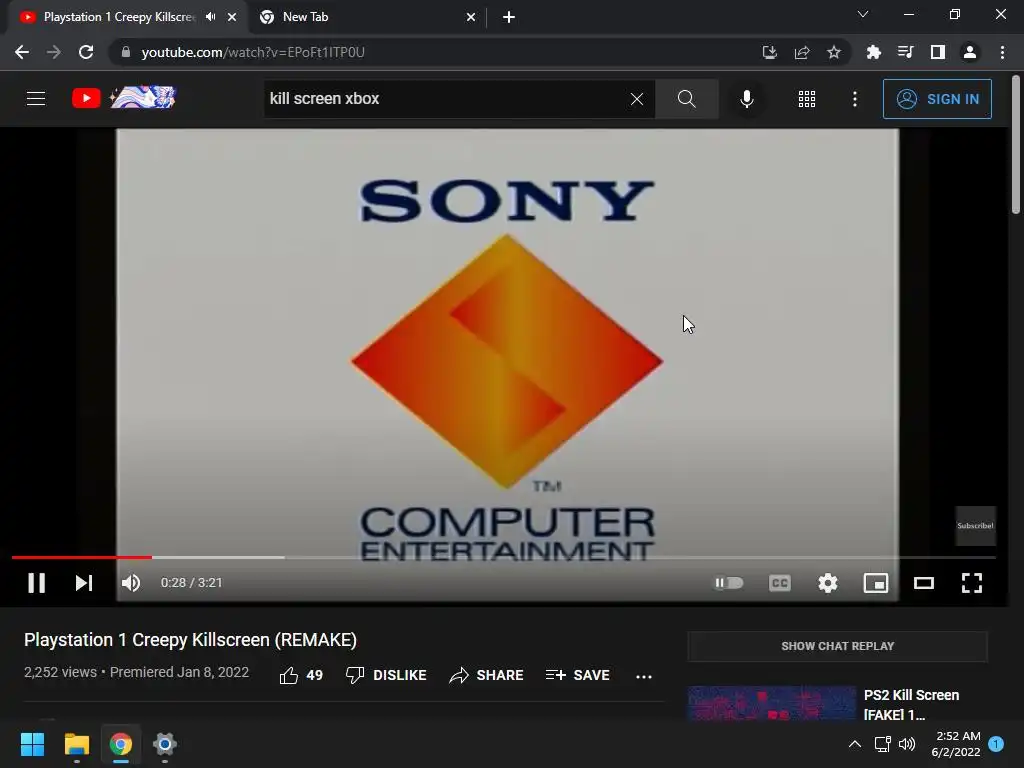View site information via the lock icon
Screen dimensions: 1024x768
pos(126,52)
